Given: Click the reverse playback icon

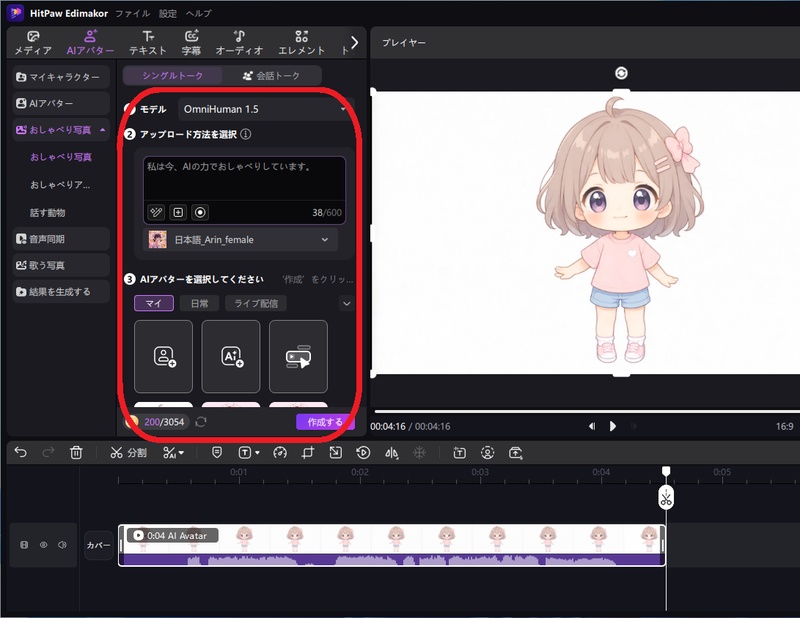Looking at the screenshot, I should click(363, 453).
